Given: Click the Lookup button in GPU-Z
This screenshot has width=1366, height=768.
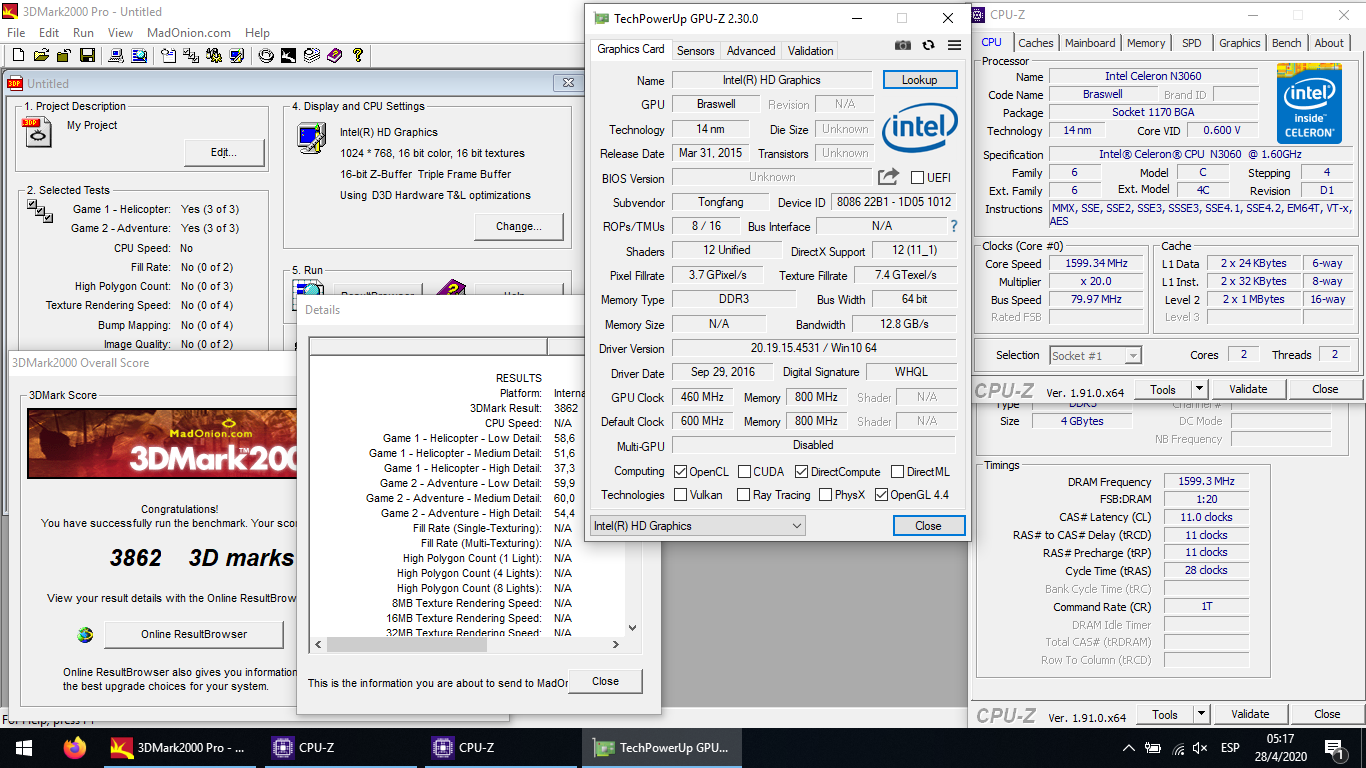Looking at the screenshot, I should pyautogui.click(x=920, y=80).
